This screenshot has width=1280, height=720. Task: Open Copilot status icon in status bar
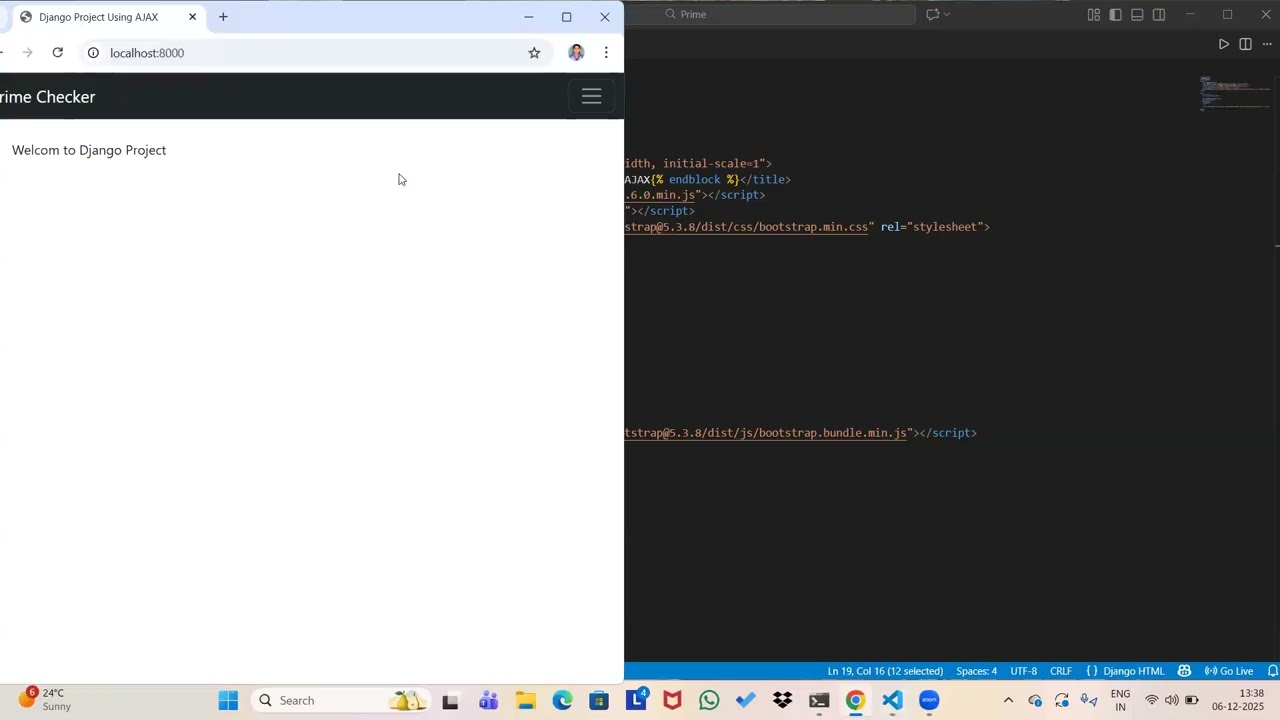click(1184, 671)
